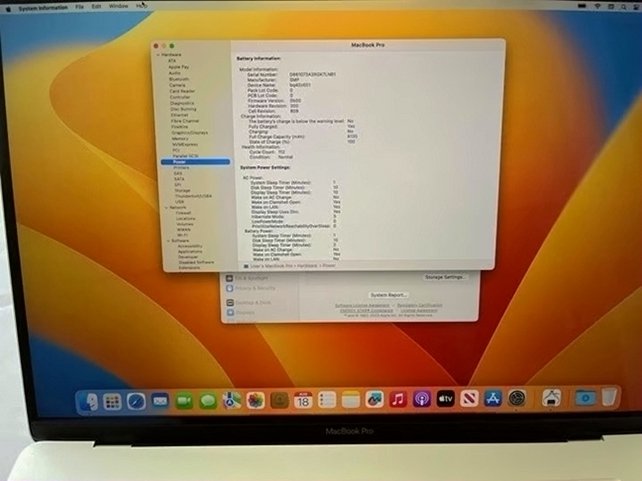Viewport: 642px width, 481px height.
Task: Open the Regulatory Certification link
Action: pos(419,305)
